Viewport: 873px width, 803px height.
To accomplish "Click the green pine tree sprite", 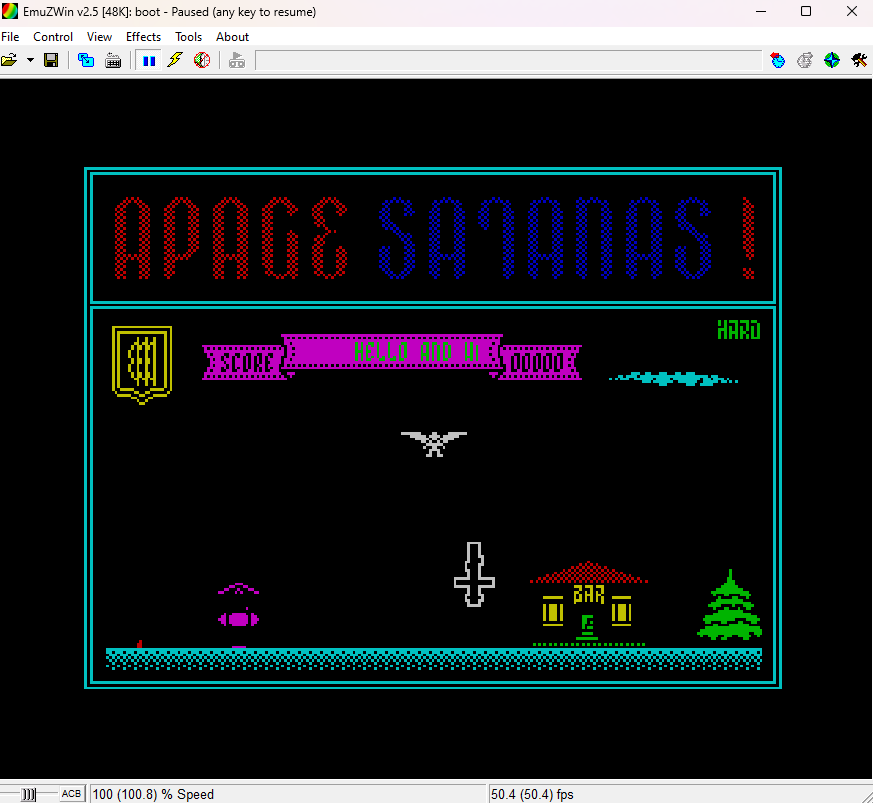I will pyautogui.click(x=730, y=605).
